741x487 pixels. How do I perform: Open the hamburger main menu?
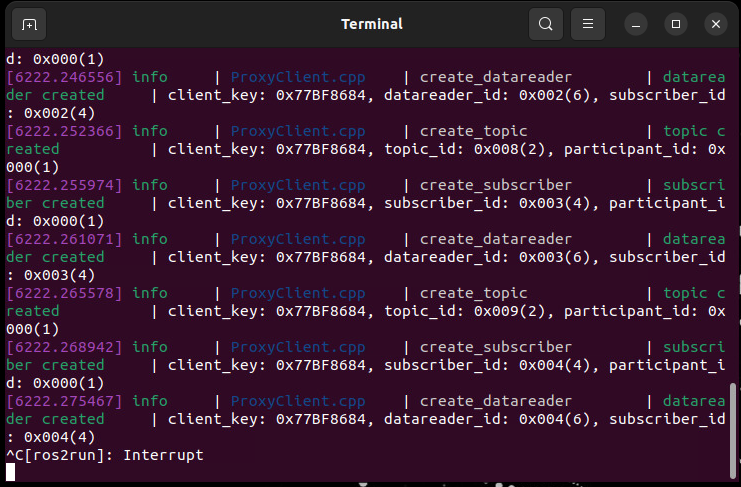[587, 24]
